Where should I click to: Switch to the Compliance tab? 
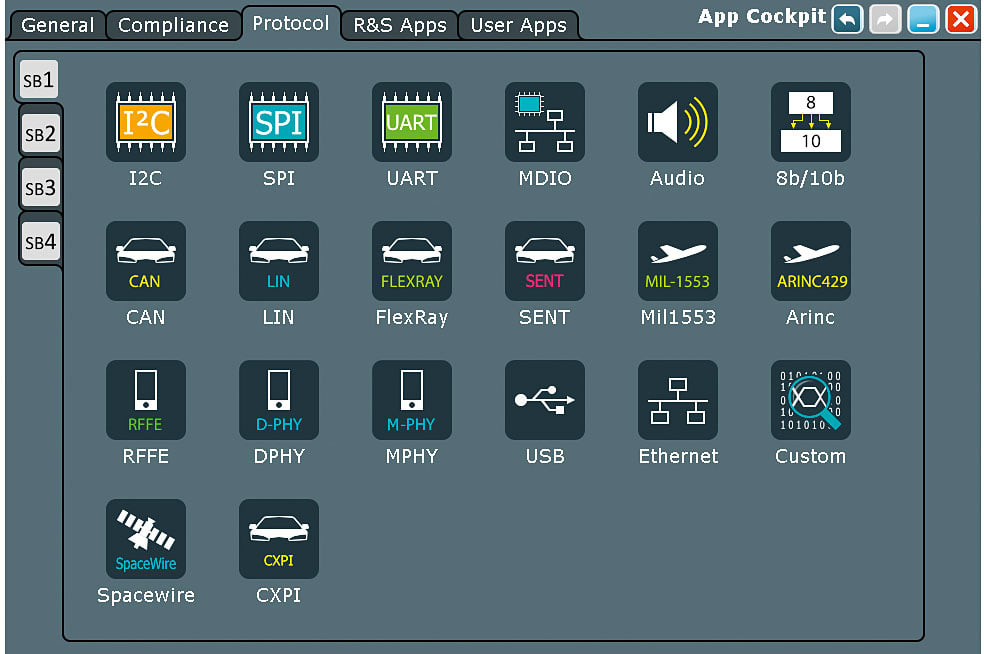click(x=172, y=24)
